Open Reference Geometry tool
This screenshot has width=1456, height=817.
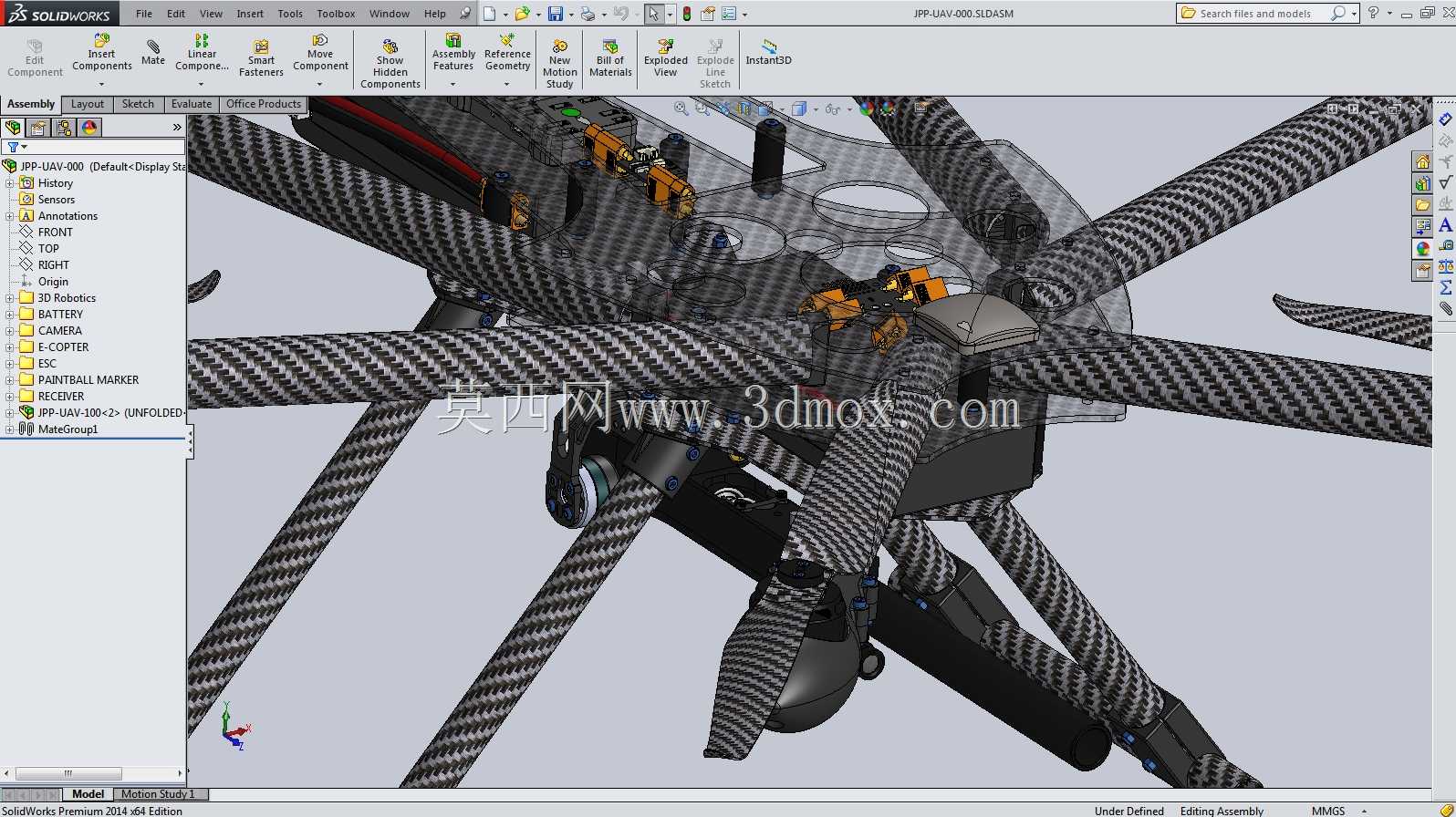(507, 53)
